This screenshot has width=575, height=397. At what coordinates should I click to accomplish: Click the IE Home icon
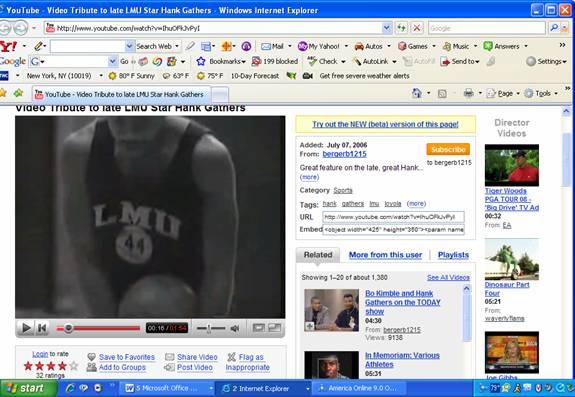click(417, 93)
